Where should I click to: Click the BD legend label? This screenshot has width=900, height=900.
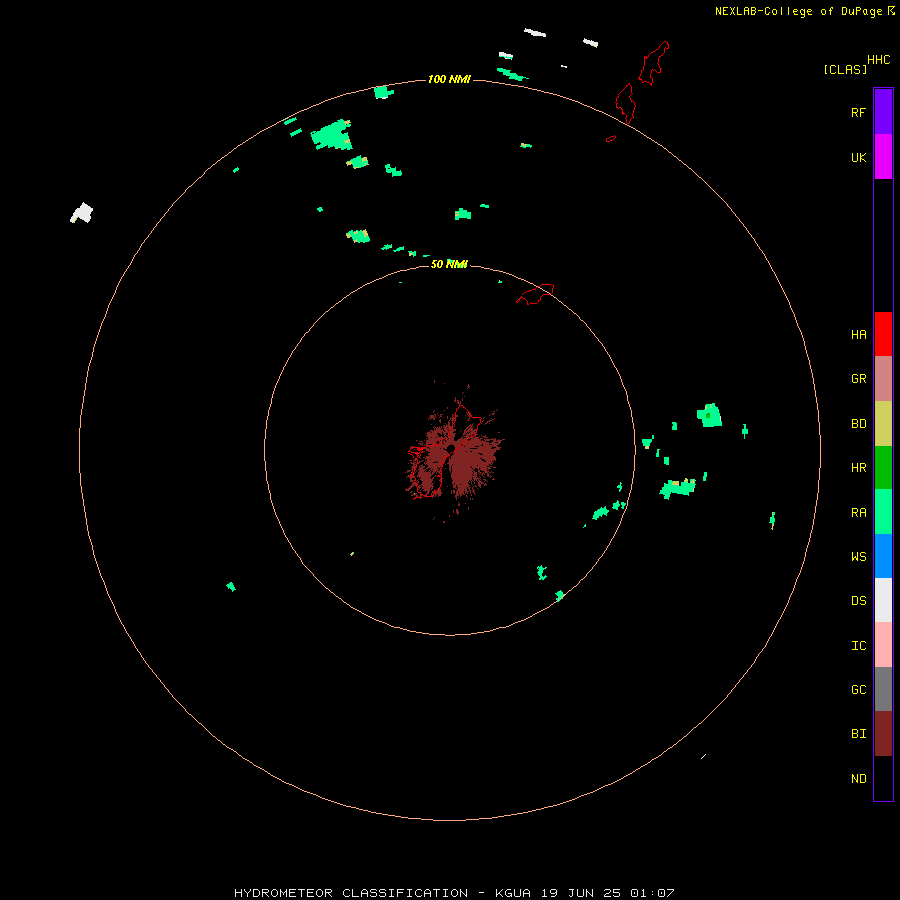click(858, 424)
